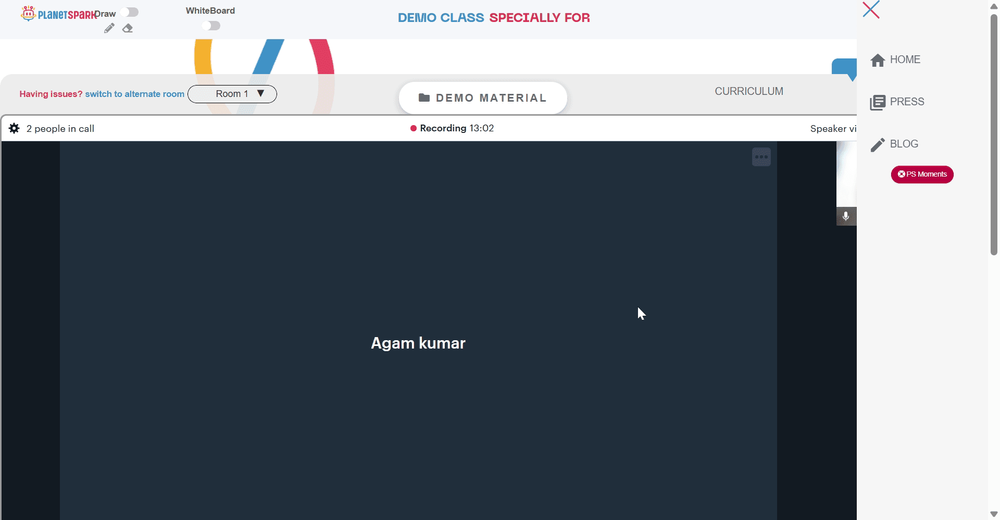This screenshot has height=520, width=1000.
Task: Open Press in side menu
Action: click(x=897, y=101)
